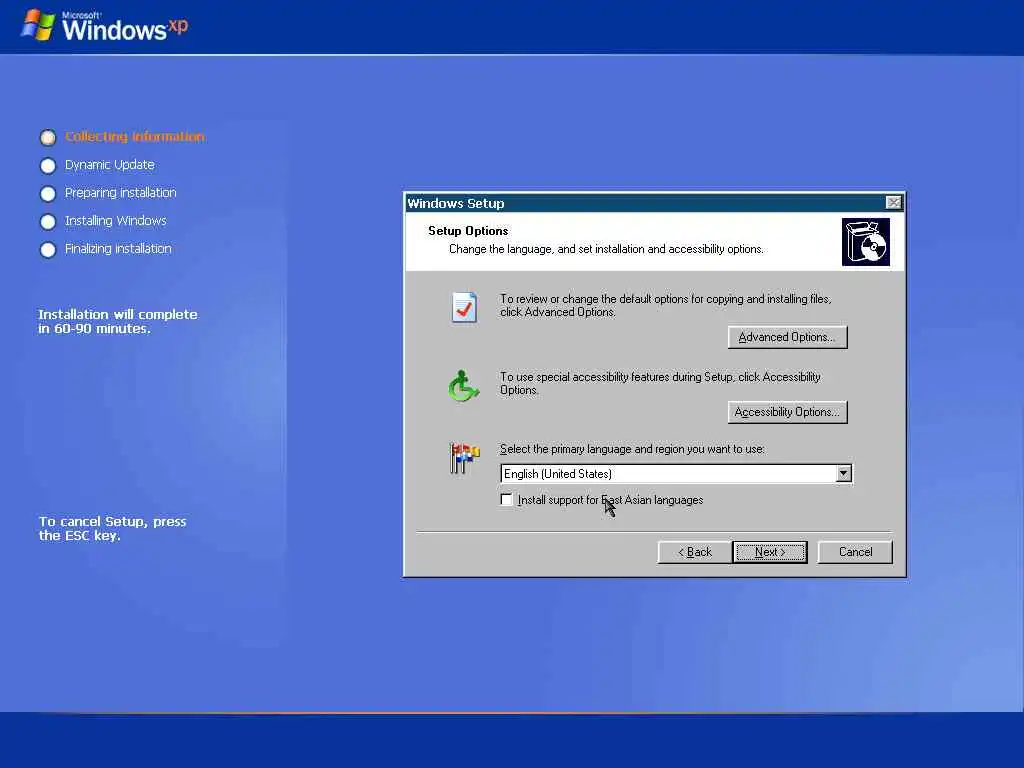Click the Installing Windows step bullet
1024x768 pixels.
click(48, 222)
